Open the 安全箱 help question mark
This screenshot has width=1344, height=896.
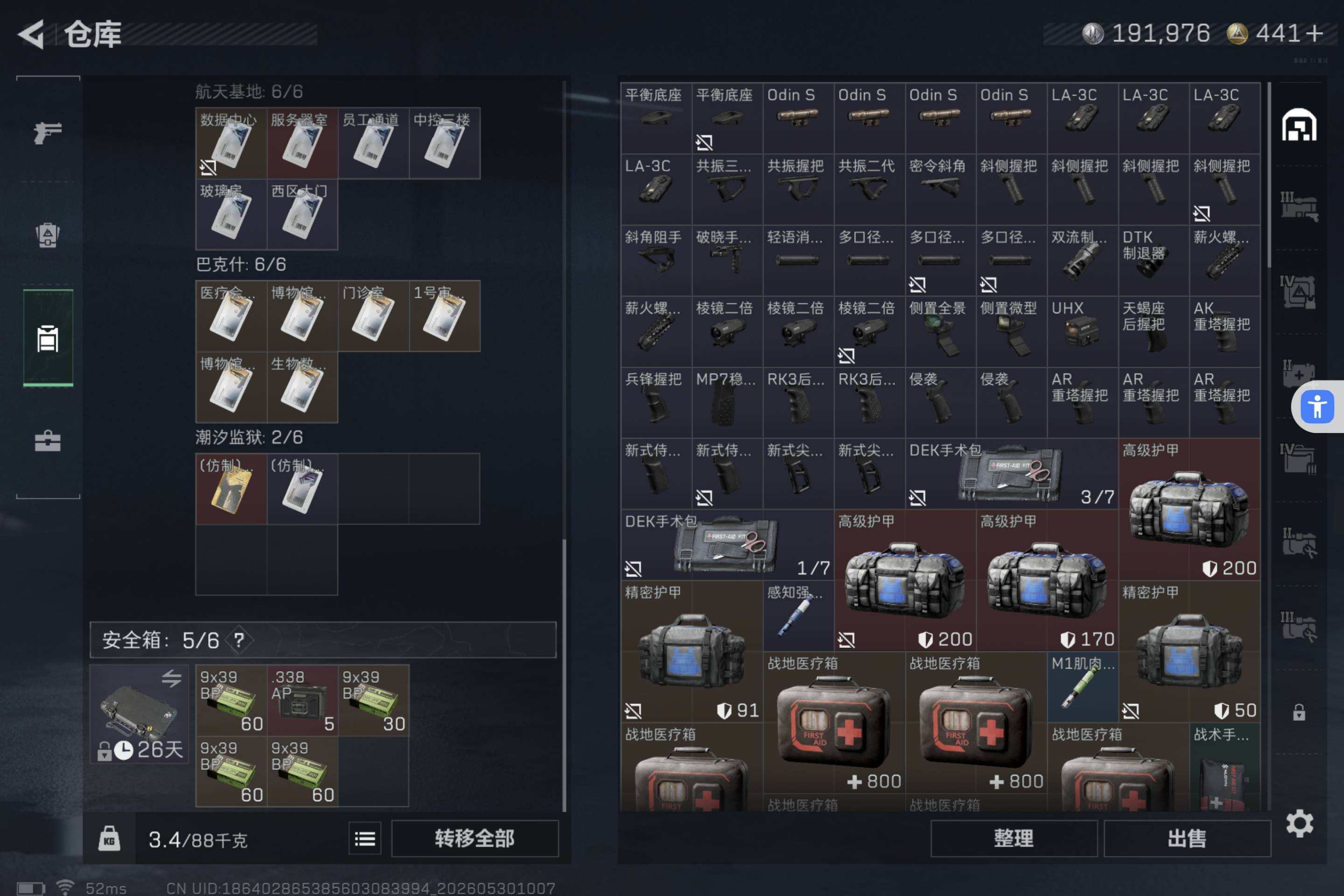point(239,640)
